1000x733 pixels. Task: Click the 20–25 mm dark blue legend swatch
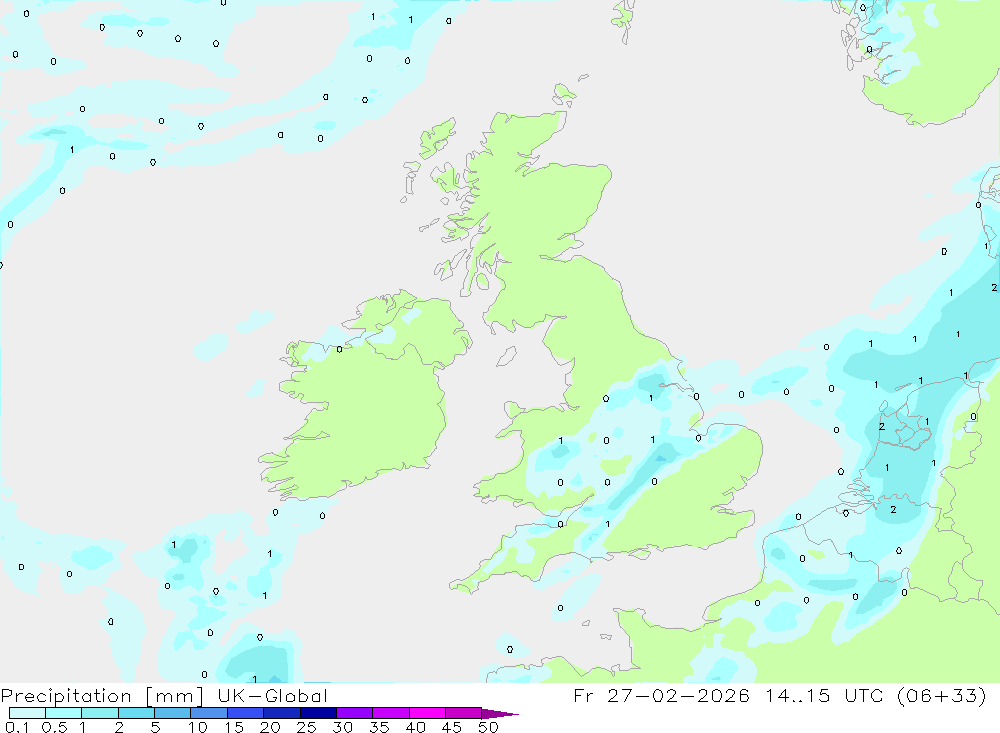pyautogui.click(x=281, y=713)
